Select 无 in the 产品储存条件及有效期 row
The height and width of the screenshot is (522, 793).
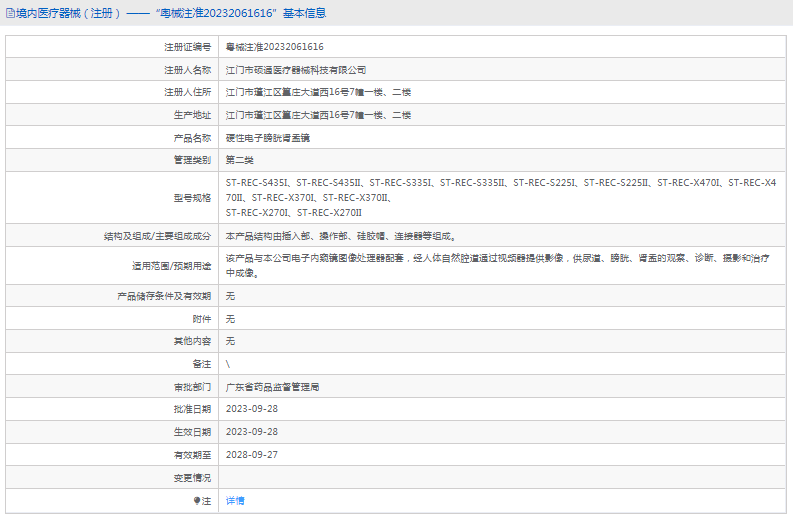230,296
